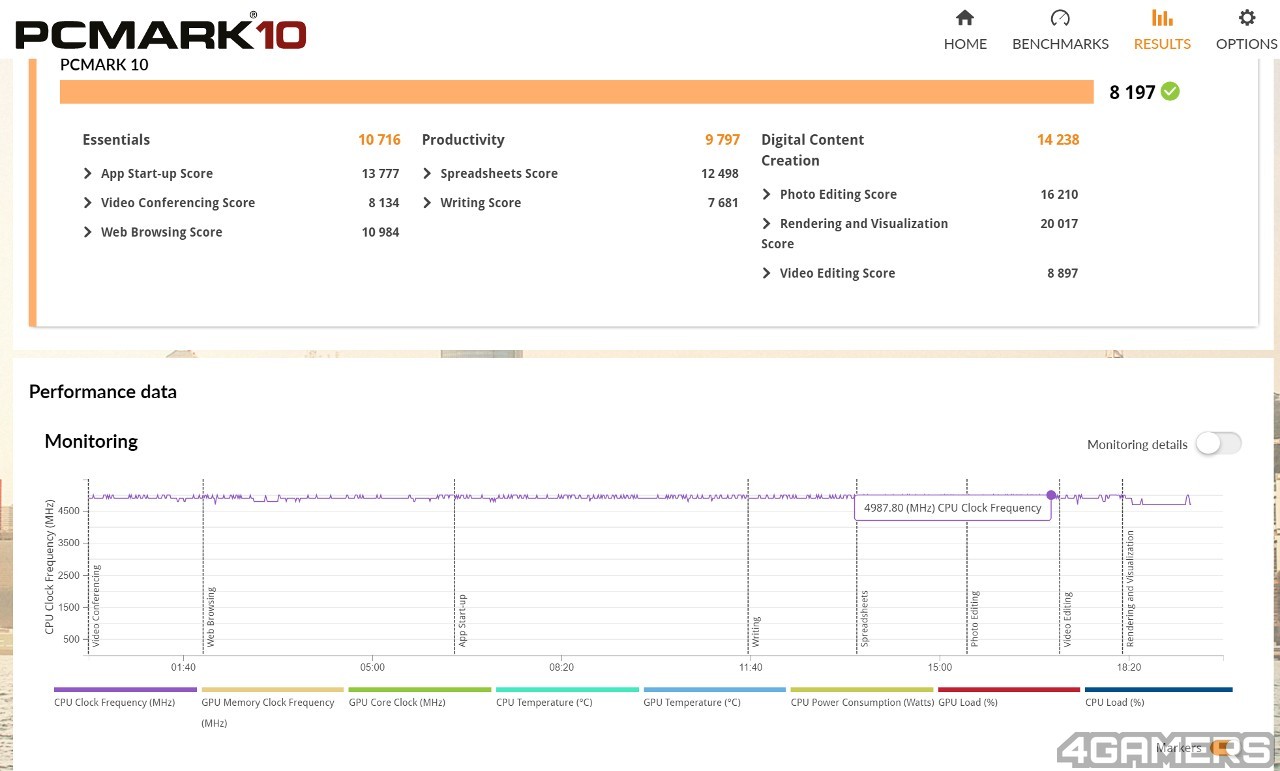1280x771 pixels.
Task: Click the 13 777 app start-up value
Action: (x=380, y=174)
